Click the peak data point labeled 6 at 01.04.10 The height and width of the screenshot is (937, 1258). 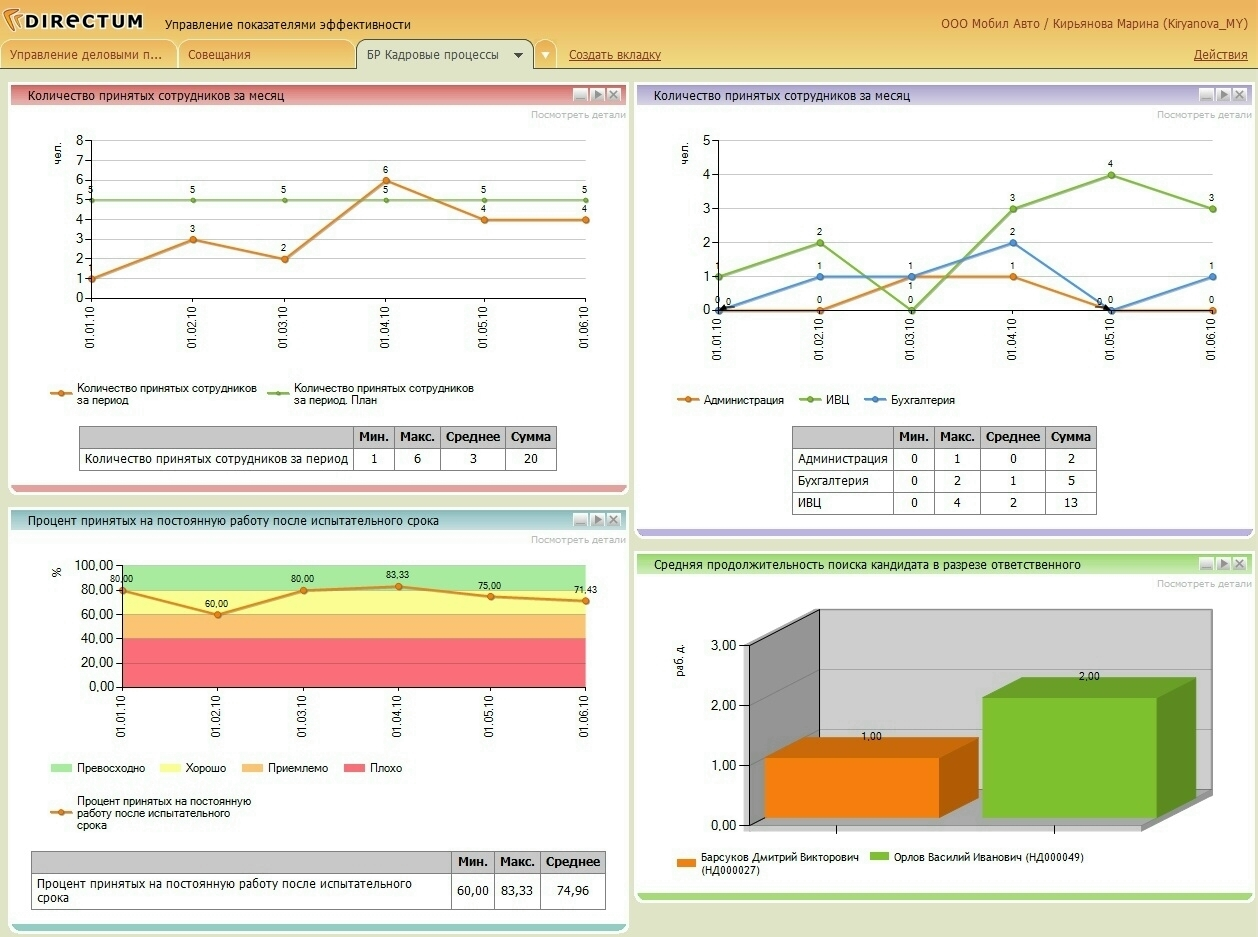pos(386,180)
